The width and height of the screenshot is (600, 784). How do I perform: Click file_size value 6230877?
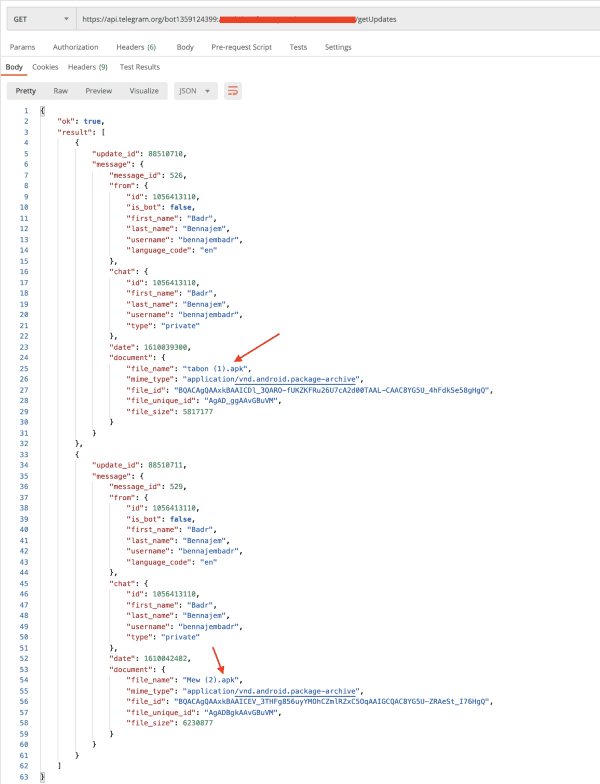pyautogui.click(x=198, y=723)
